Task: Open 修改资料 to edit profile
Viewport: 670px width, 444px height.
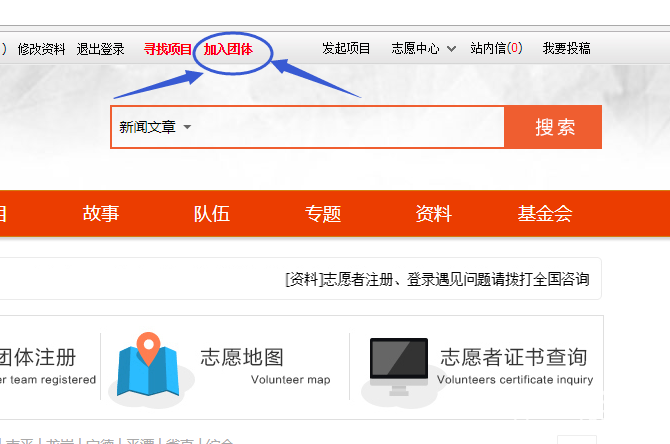Action: click(x=41, y=48)
